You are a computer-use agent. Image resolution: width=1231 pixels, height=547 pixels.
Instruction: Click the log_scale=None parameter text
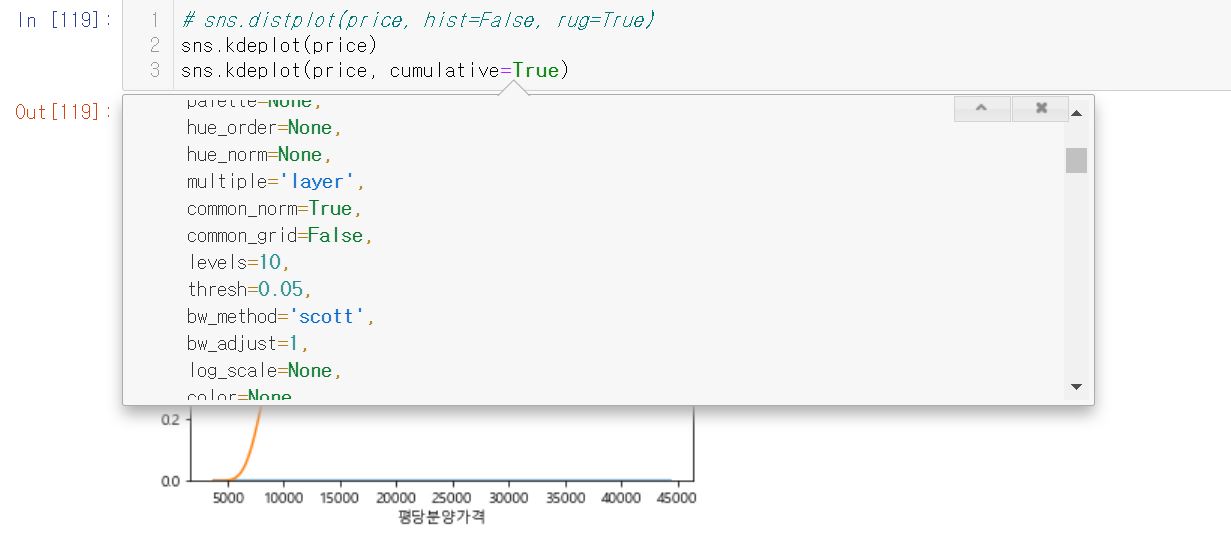(265, 371)
